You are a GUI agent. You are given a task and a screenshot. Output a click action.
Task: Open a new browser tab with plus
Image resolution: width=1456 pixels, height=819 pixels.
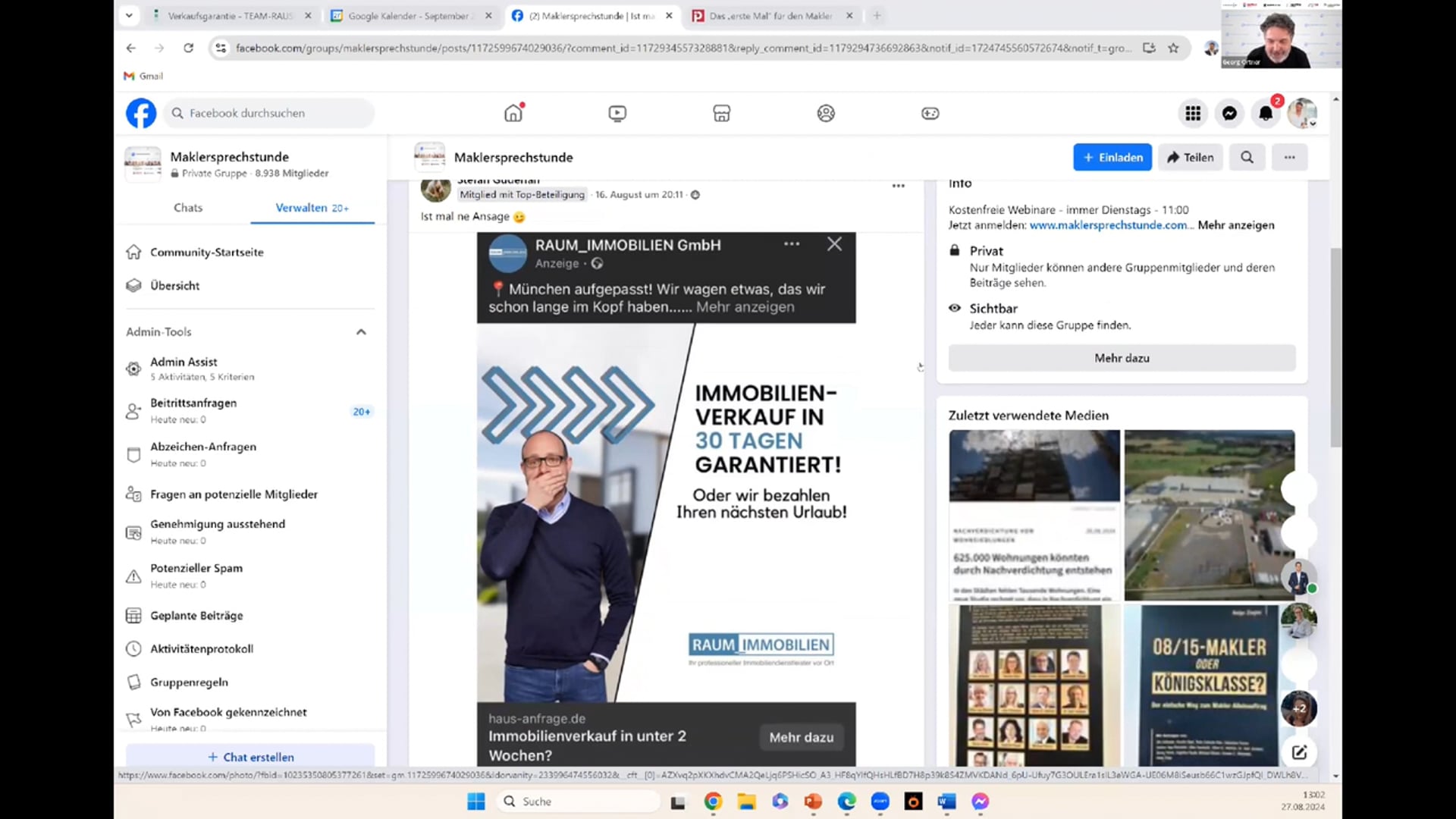pyautogui.click(x=877, y=15)
